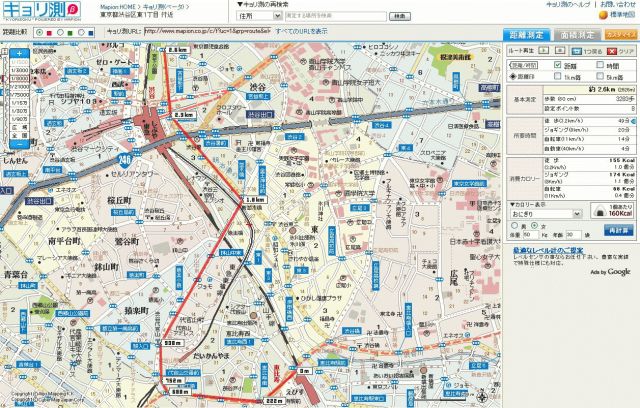Screen dimensions: 640x408
Task: Click the キョリ測 logo
Action: 33,9
